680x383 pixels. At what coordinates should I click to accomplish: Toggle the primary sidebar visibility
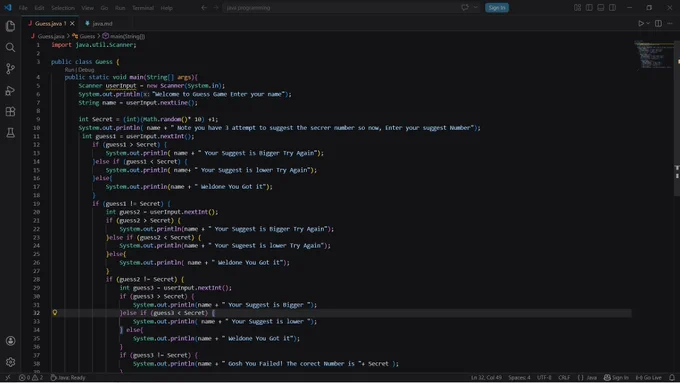pos(589,7)
